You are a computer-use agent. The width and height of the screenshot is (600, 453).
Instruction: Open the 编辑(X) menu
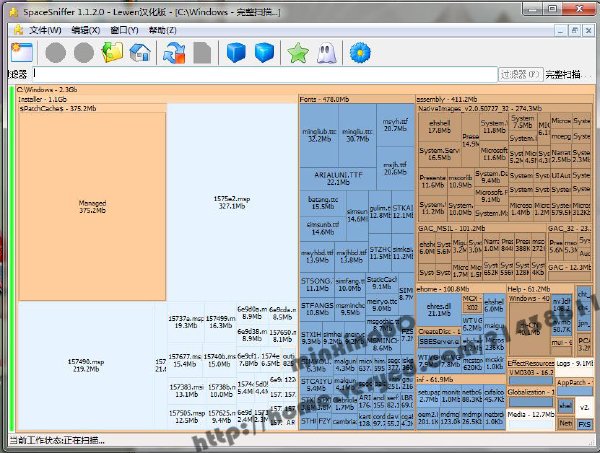click(x=86, y=30)
